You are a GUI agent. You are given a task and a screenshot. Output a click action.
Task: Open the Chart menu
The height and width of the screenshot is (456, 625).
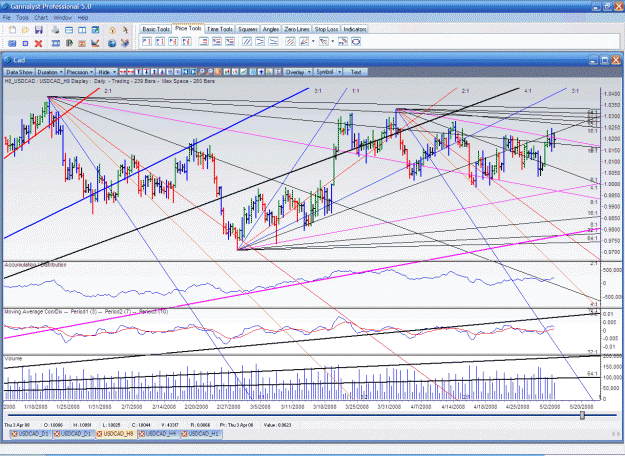pos(41,18)
